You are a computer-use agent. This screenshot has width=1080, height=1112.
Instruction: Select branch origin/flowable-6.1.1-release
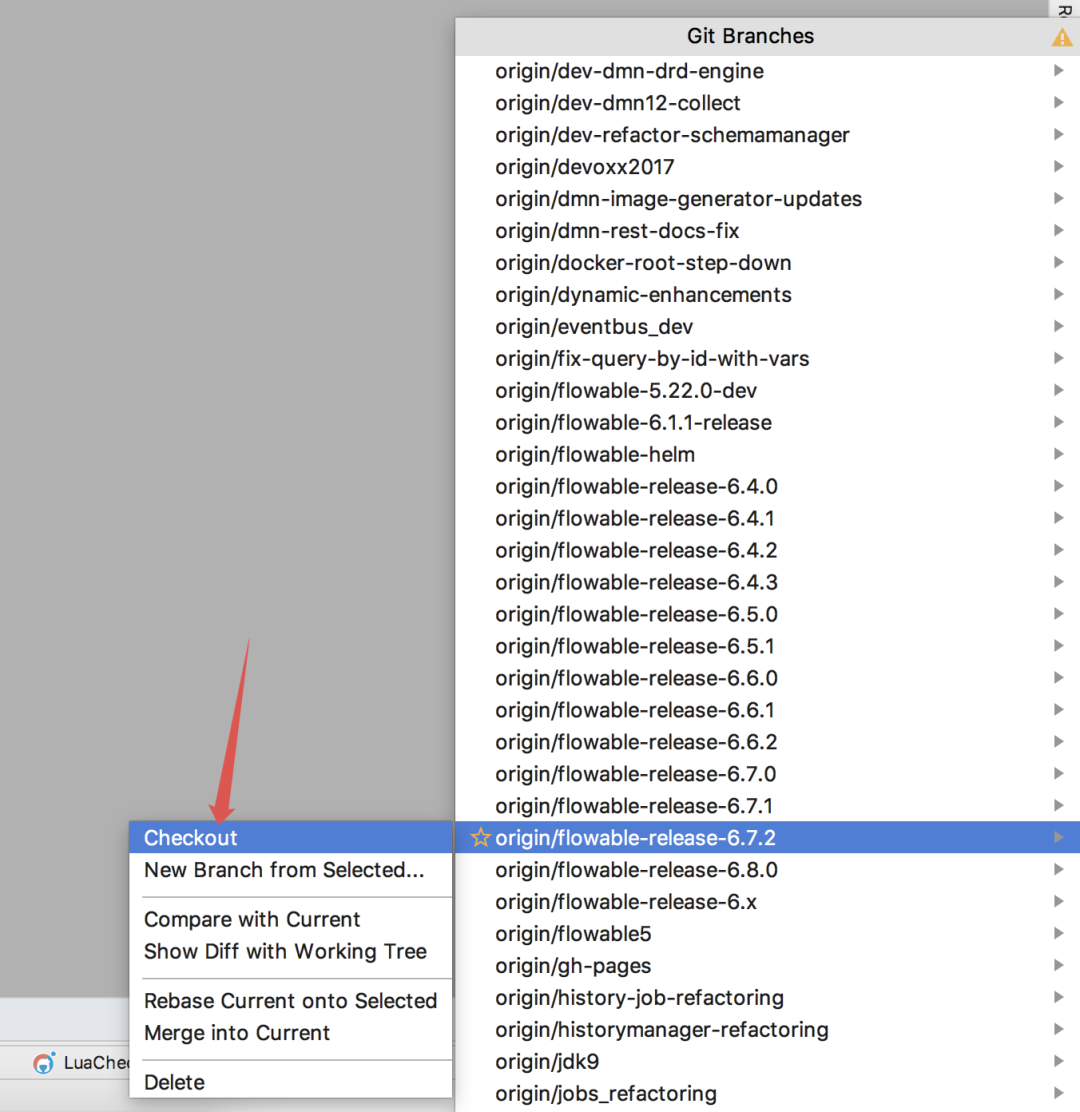(x=767, y=422)
